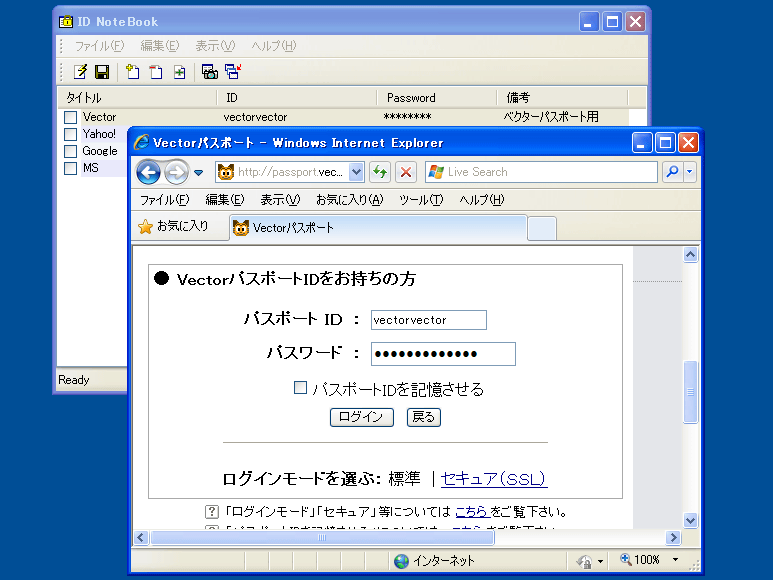Click the remove-item icon with red minus
The width and height of the screenshot is (773, 580).
156,72
